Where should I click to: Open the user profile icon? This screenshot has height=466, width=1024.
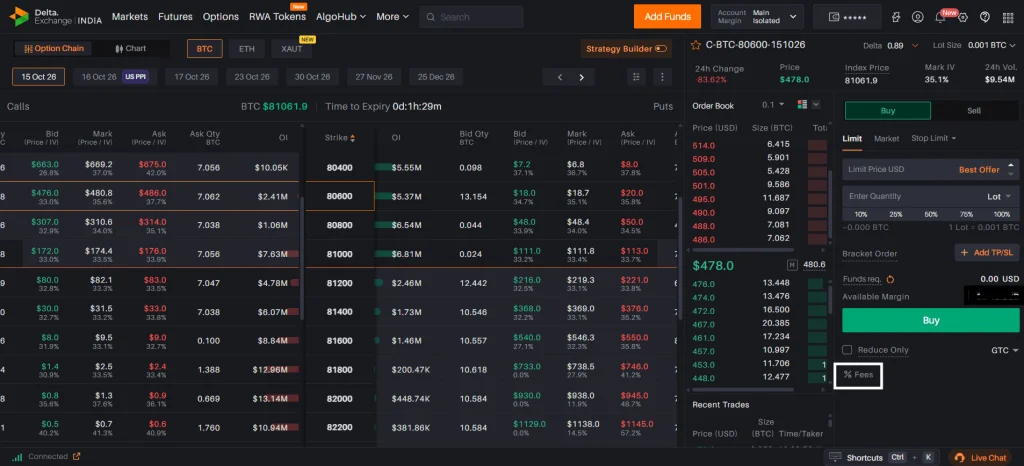(x=918, y=17)
